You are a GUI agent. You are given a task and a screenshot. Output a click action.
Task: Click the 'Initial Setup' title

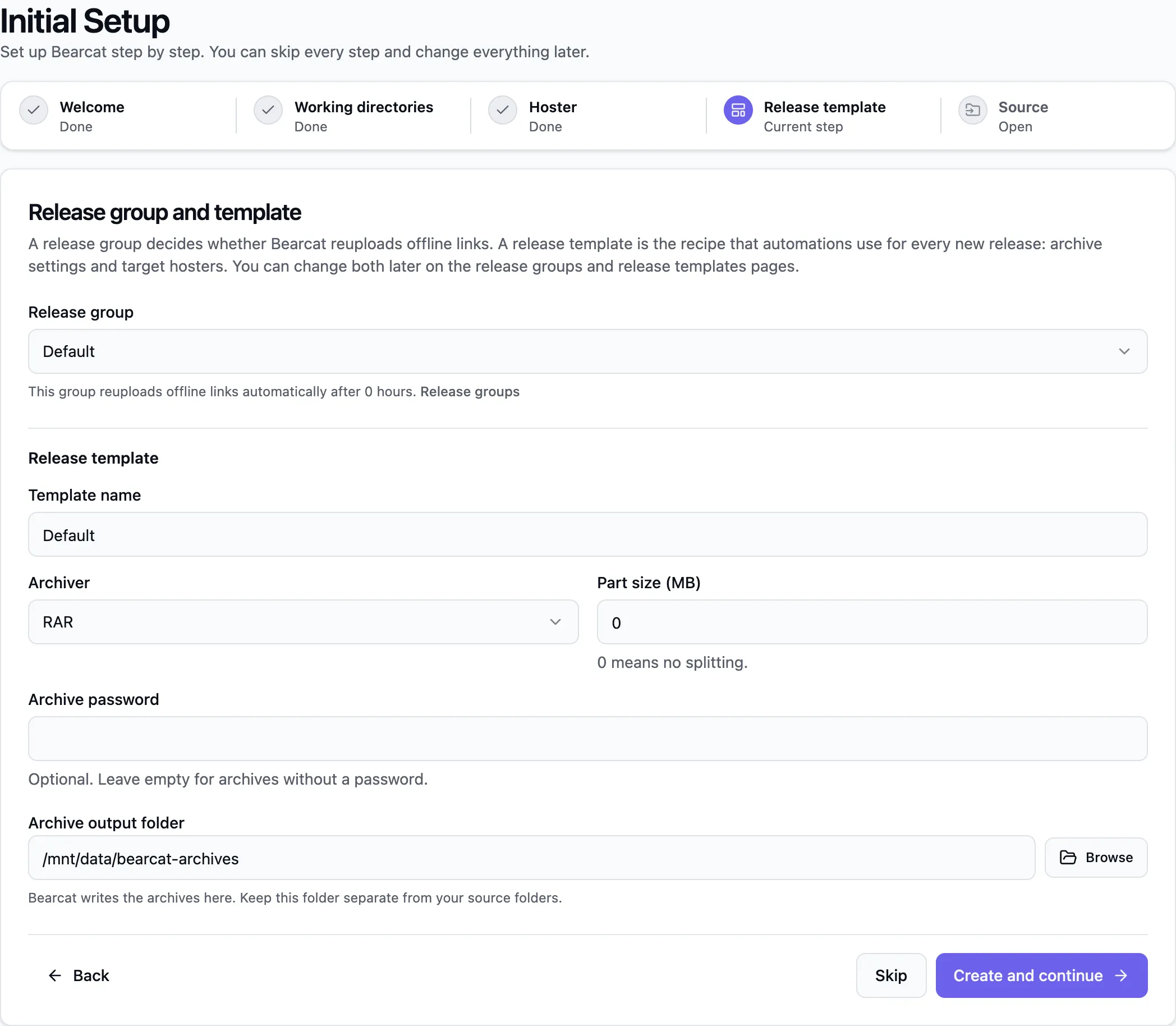(85, 21)
